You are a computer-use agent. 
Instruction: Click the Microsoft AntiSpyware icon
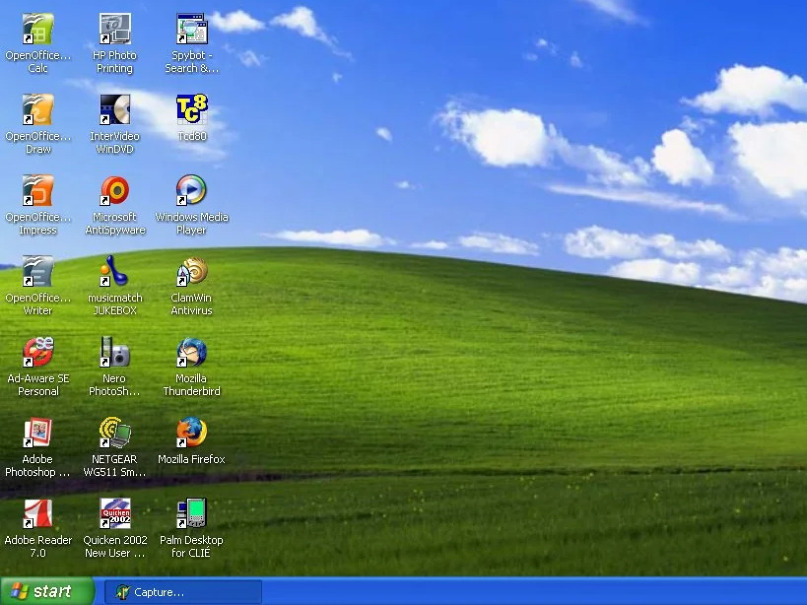115,191
